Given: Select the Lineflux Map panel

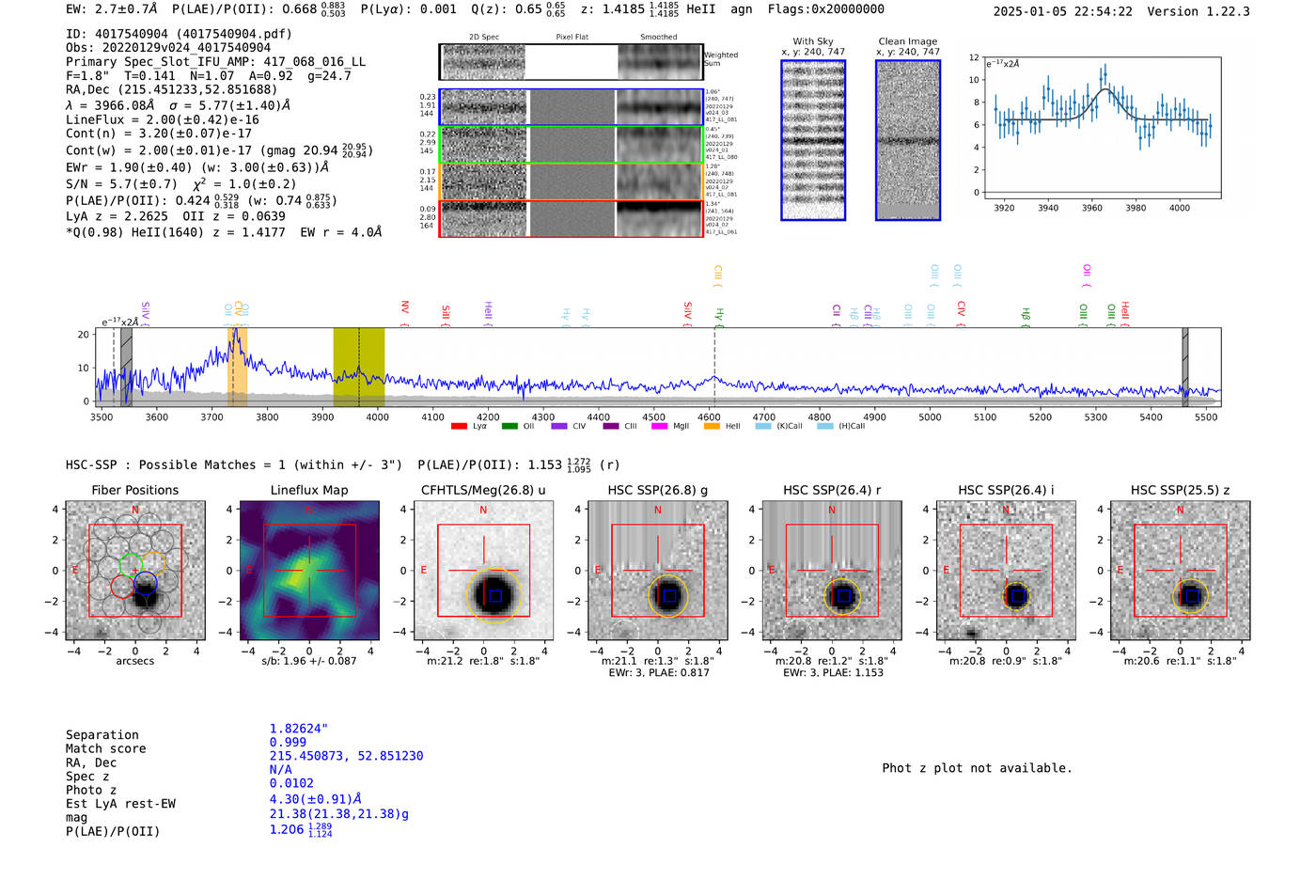Looking at the screenshot, I should pos(309,571).
